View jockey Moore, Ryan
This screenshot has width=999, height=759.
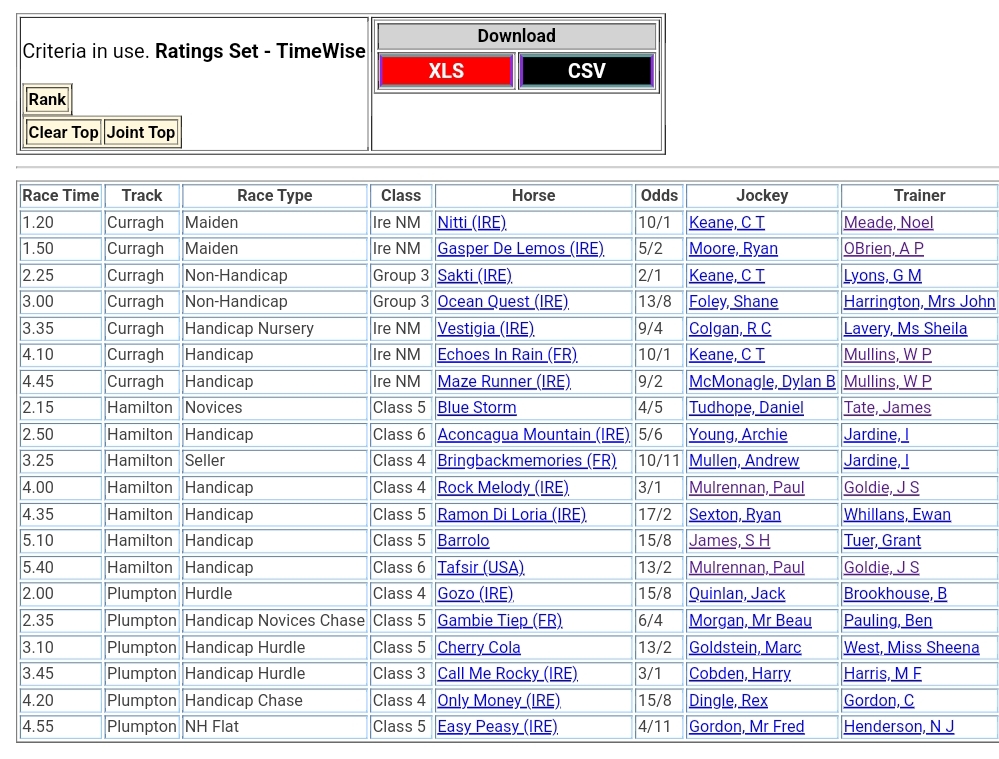(733, 249)
